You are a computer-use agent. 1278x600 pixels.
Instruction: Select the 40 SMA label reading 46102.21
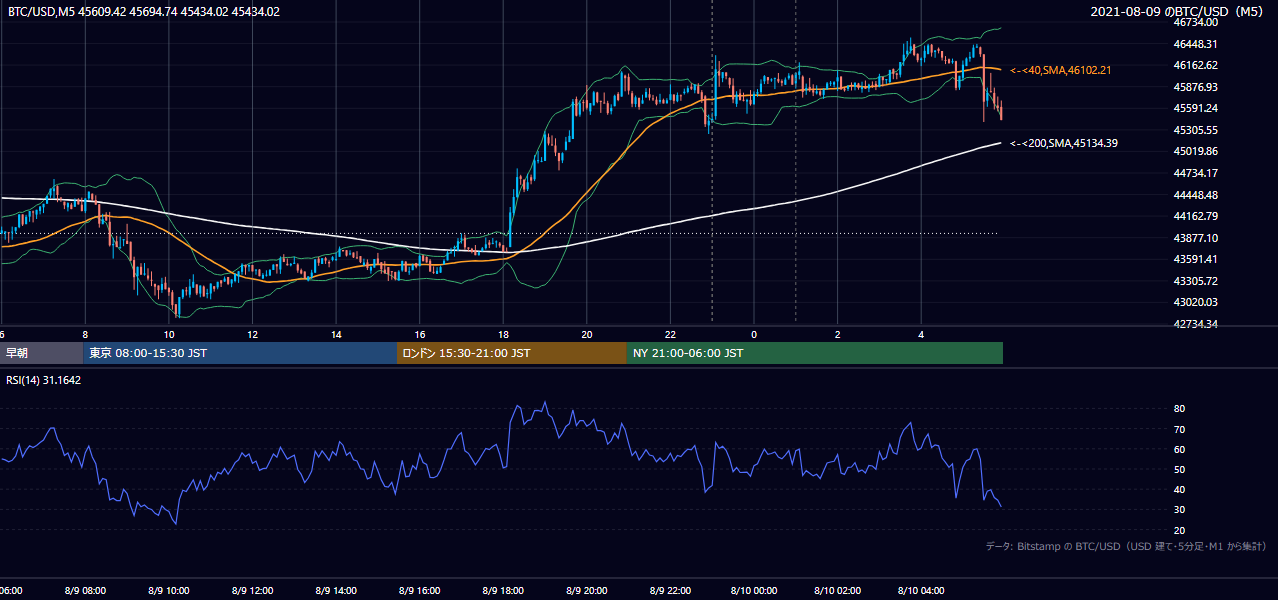coord(1060,70)
